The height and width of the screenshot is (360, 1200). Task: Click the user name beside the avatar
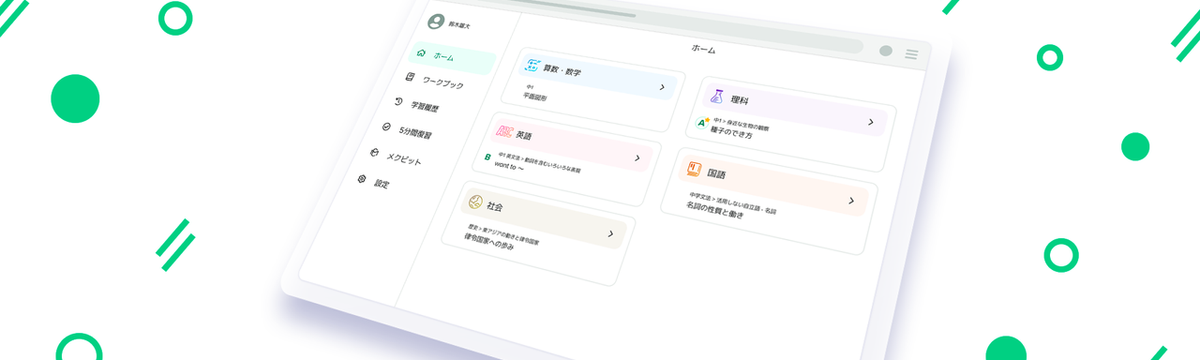point(458,24)
